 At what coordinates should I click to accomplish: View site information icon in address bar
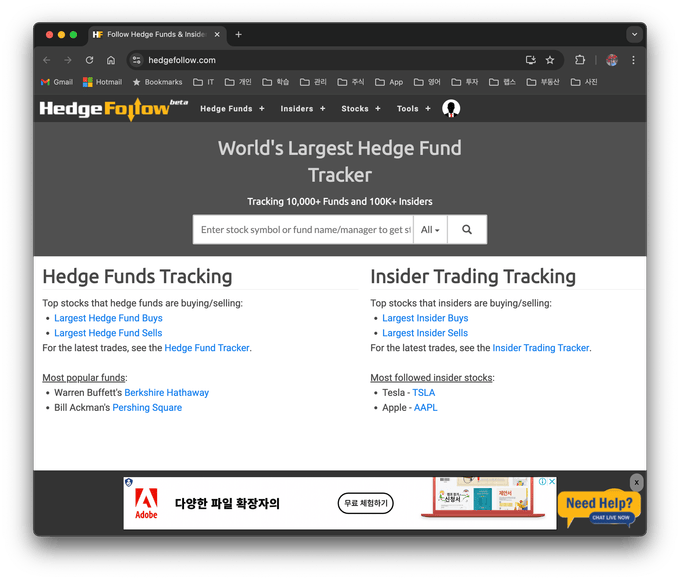click(x=137, y=60)
